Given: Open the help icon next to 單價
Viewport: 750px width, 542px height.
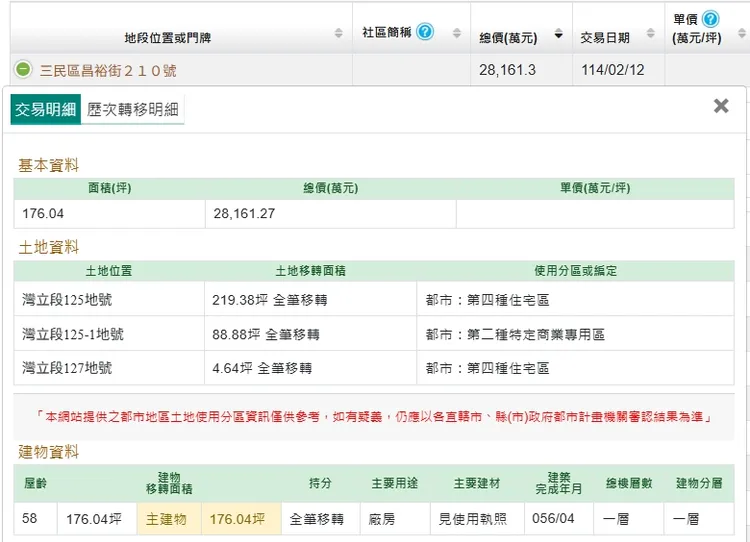Looking at the screenshot, I should point(710,19).
